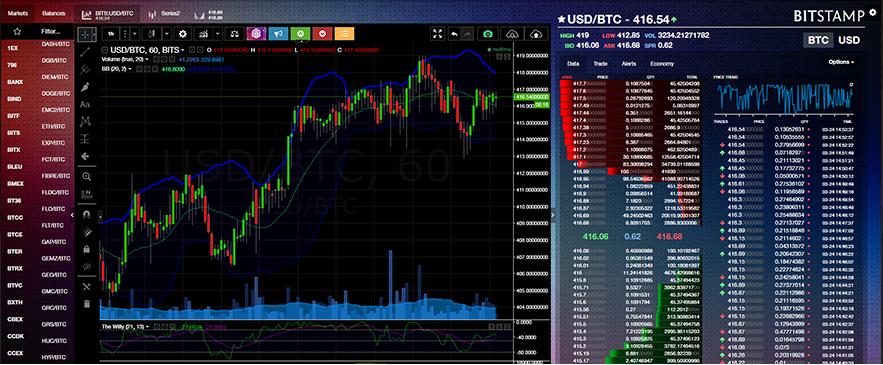This screenshot has height=365, width=883.
Task: Choose the XABCD pattern tool
Action: 86,121
